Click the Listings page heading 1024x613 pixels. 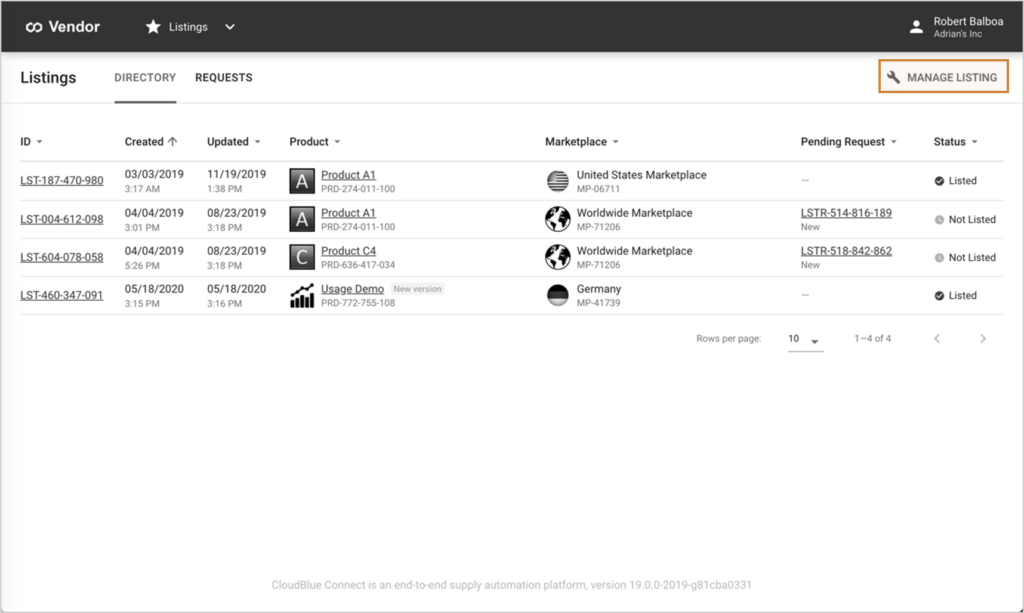click(x=48, y=78)
